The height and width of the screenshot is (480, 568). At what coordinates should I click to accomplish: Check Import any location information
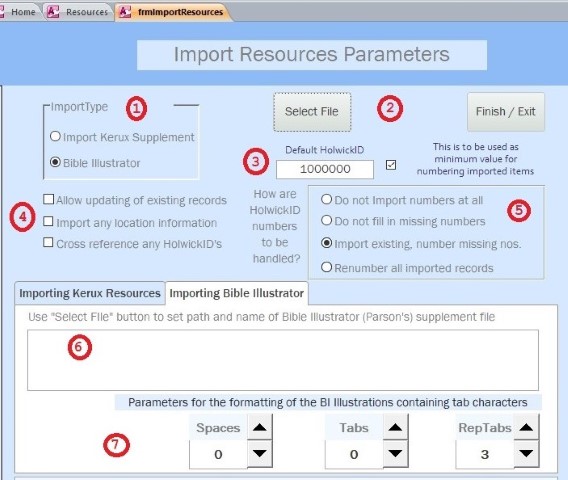point(48,221)
